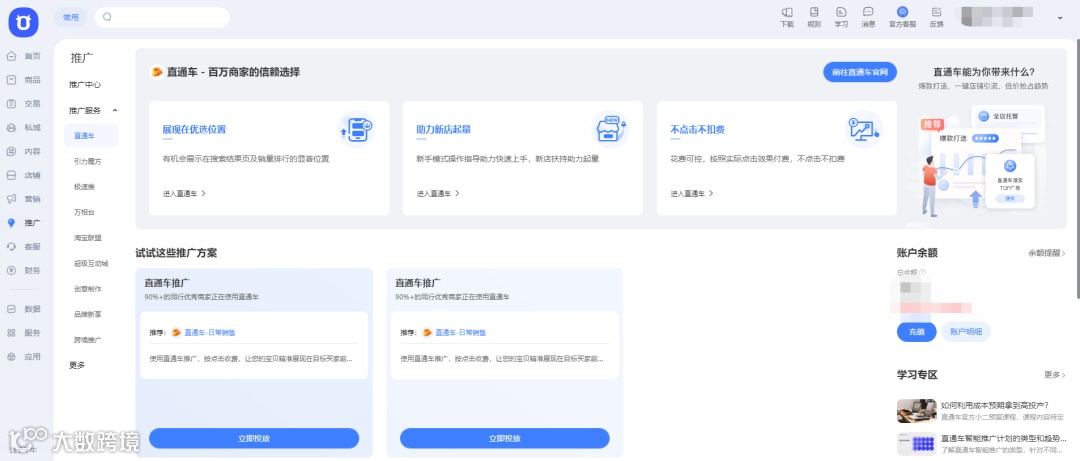Open 进入直通车 under 展现在优选位置
Viewport: 1080px width, 461px height.
pyautogui.click(x=185, y=194)
